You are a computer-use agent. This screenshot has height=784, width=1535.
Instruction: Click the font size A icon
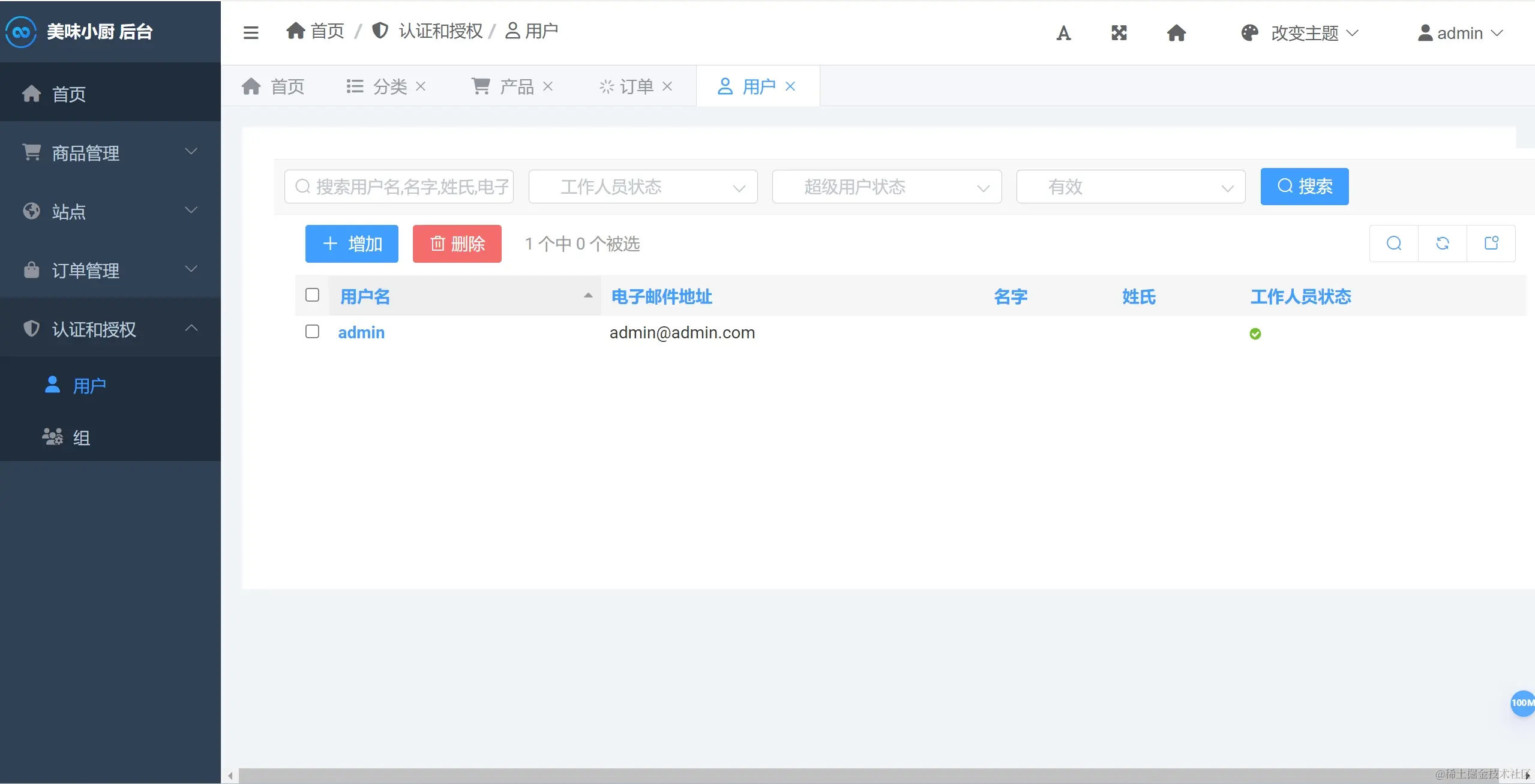(1063, 33)
